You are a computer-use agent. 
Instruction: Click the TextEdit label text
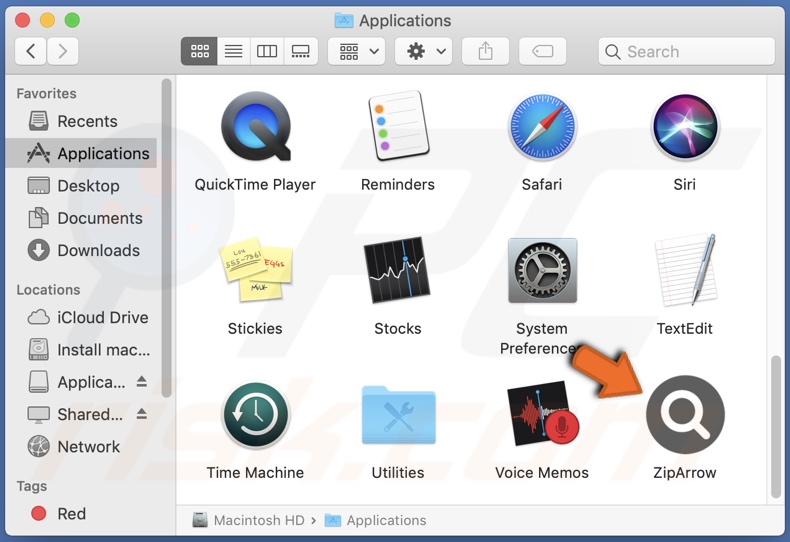[x=685, y=328]
